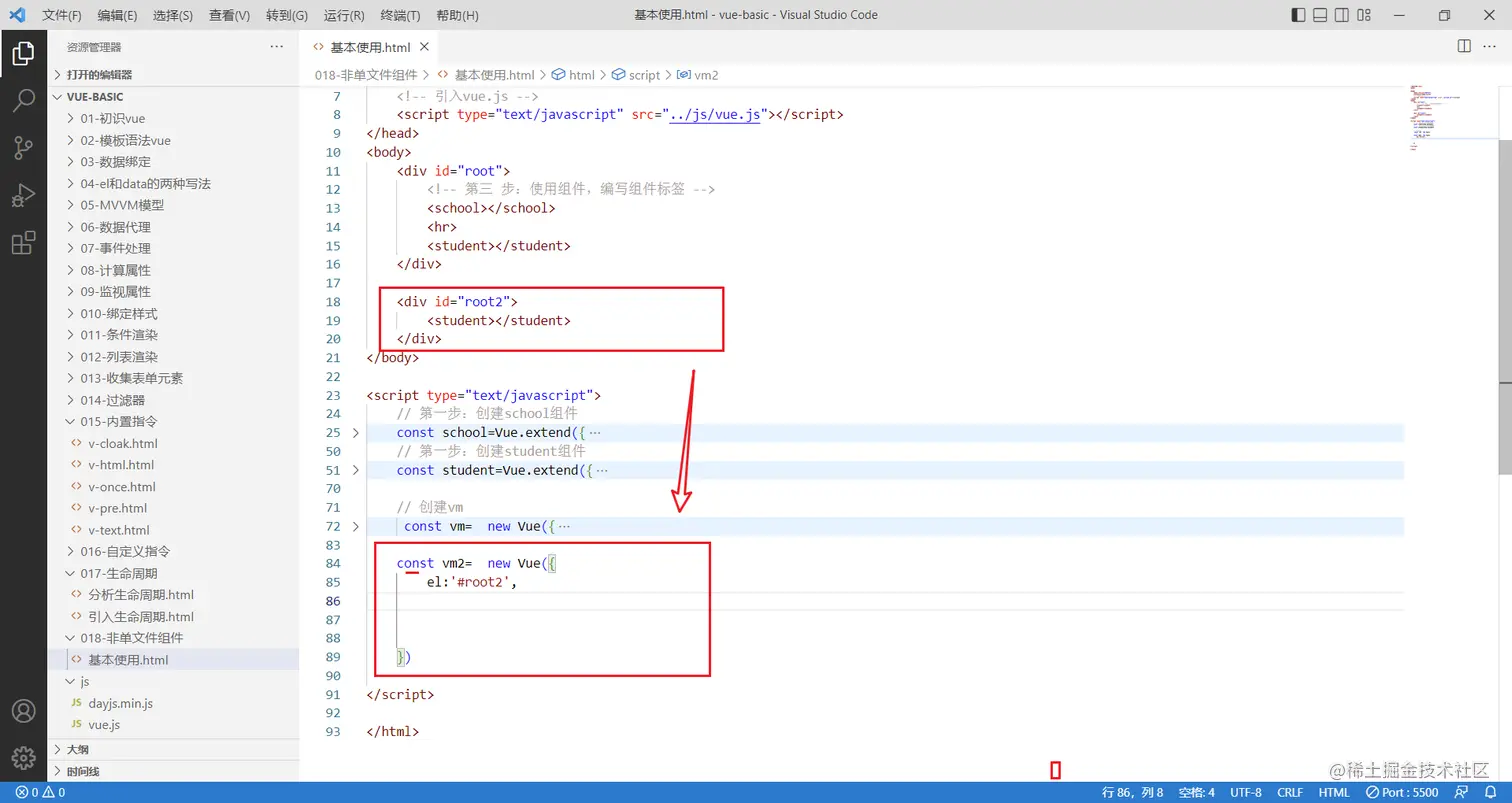The image size is (1512, 803).
Task: Open the 终端(T) menu
Action: coord(401,16)
